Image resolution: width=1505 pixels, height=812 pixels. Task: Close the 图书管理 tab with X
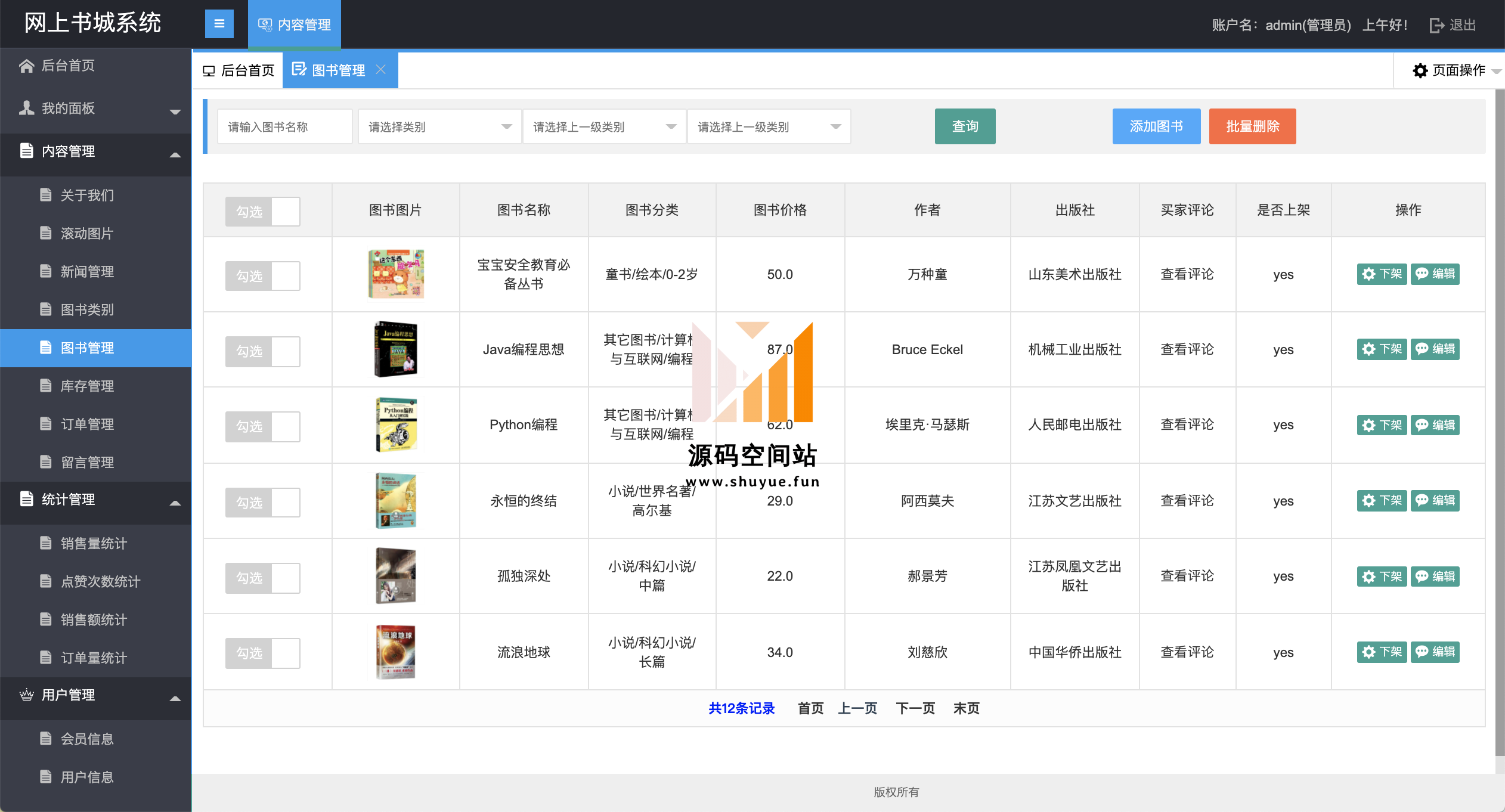point(381,70)
